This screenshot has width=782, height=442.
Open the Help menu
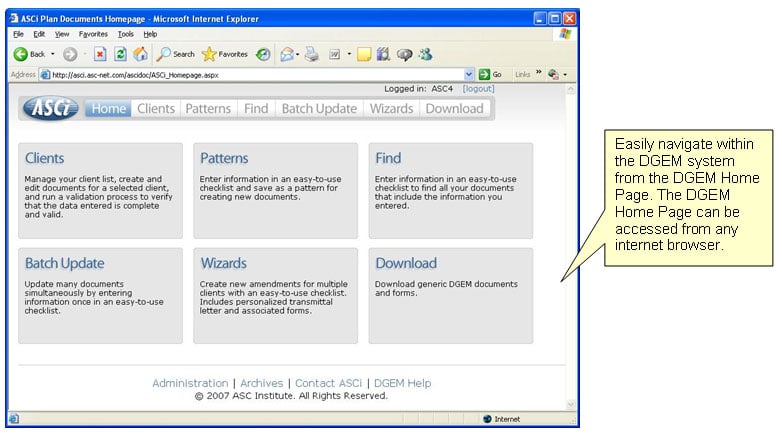tap(150, 34)
